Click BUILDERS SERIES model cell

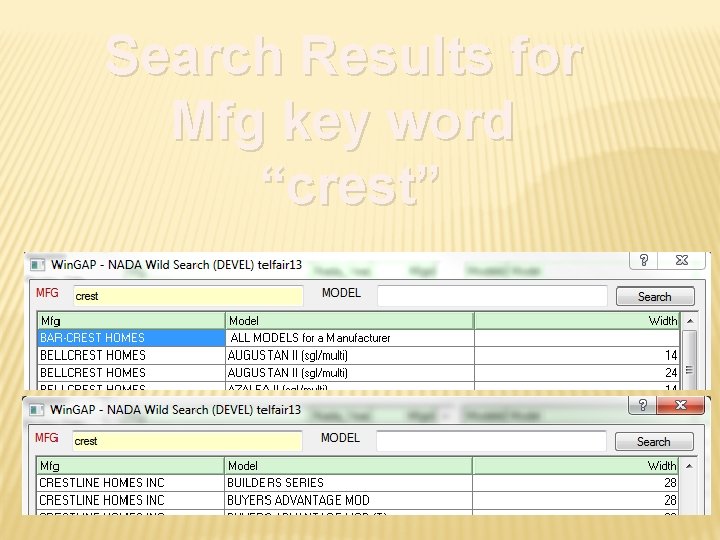pyautogui.click(x=349, y=483)
